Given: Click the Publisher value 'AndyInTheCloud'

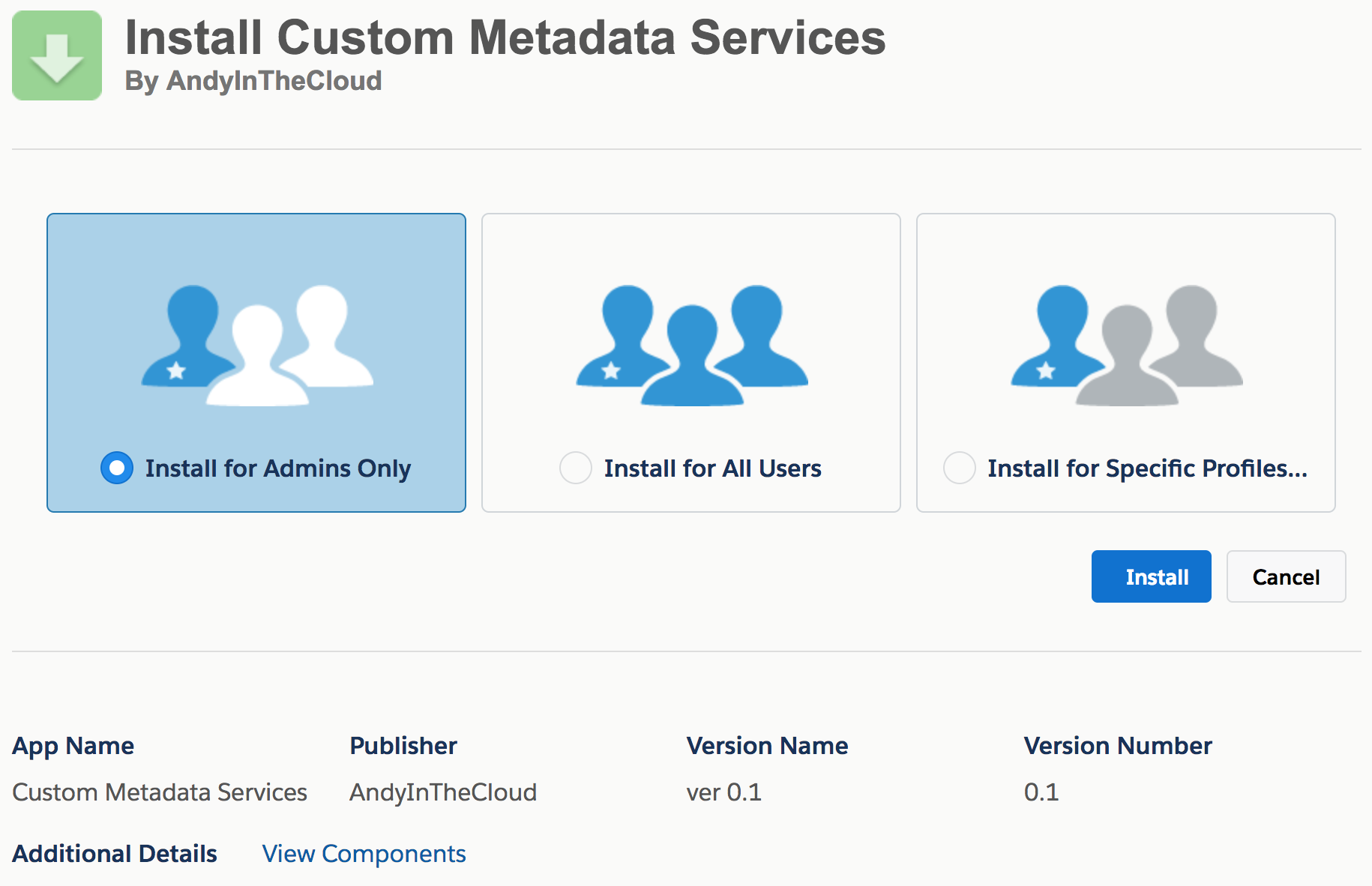Looking at the screenshot, I should (x=443, y=792).
